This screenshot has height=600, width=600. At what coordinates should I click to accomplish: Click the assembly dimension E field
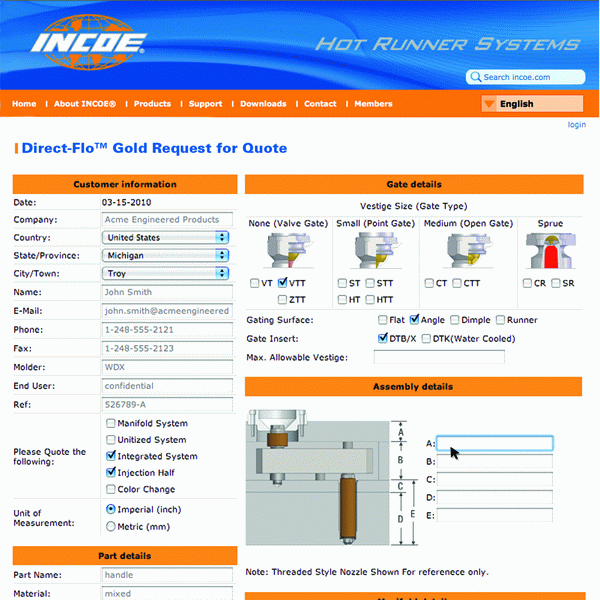(x=495, y=515)
